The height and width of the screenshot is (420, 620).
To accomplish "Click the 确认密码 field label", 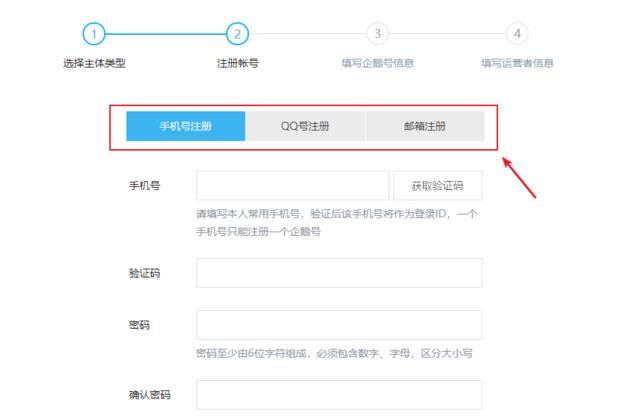I will pyautogui.click(x=149, y=395).
